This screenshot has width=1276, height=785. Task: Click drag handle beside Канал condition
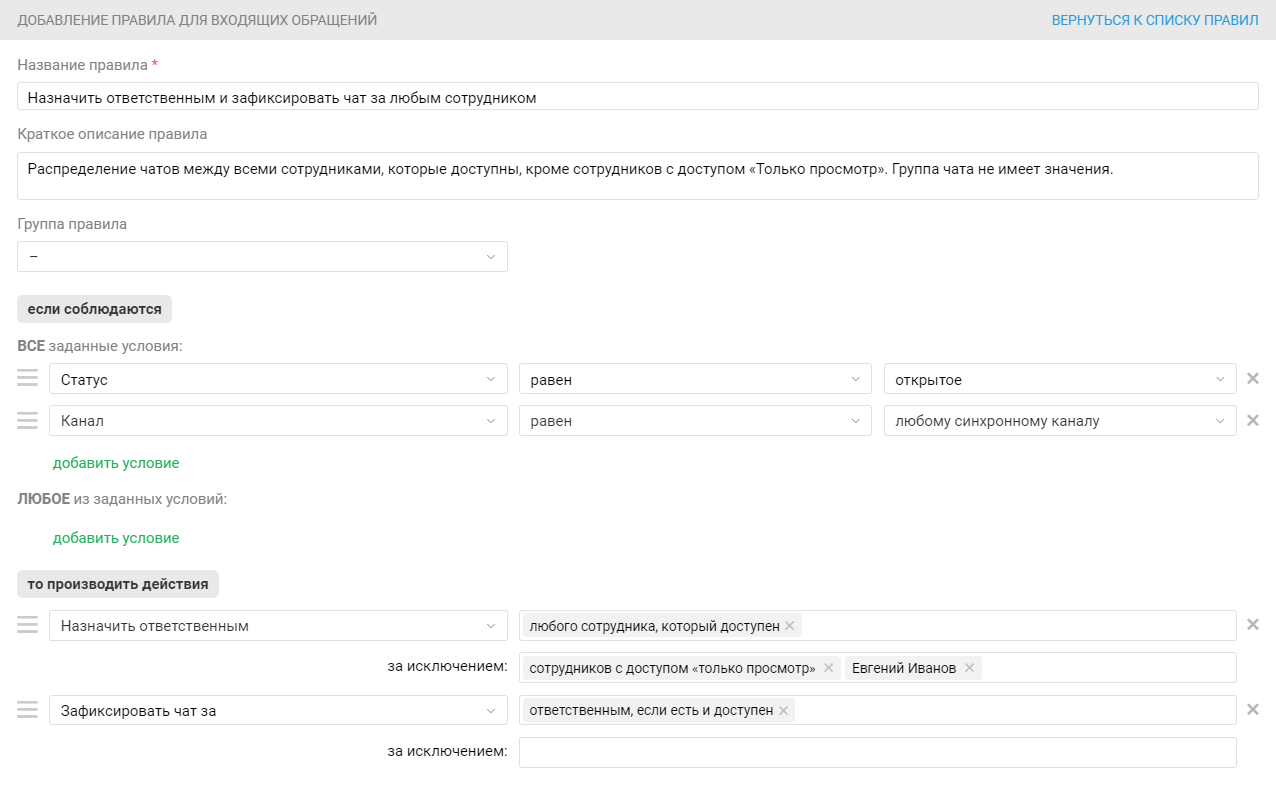click(x=28, y=420)
